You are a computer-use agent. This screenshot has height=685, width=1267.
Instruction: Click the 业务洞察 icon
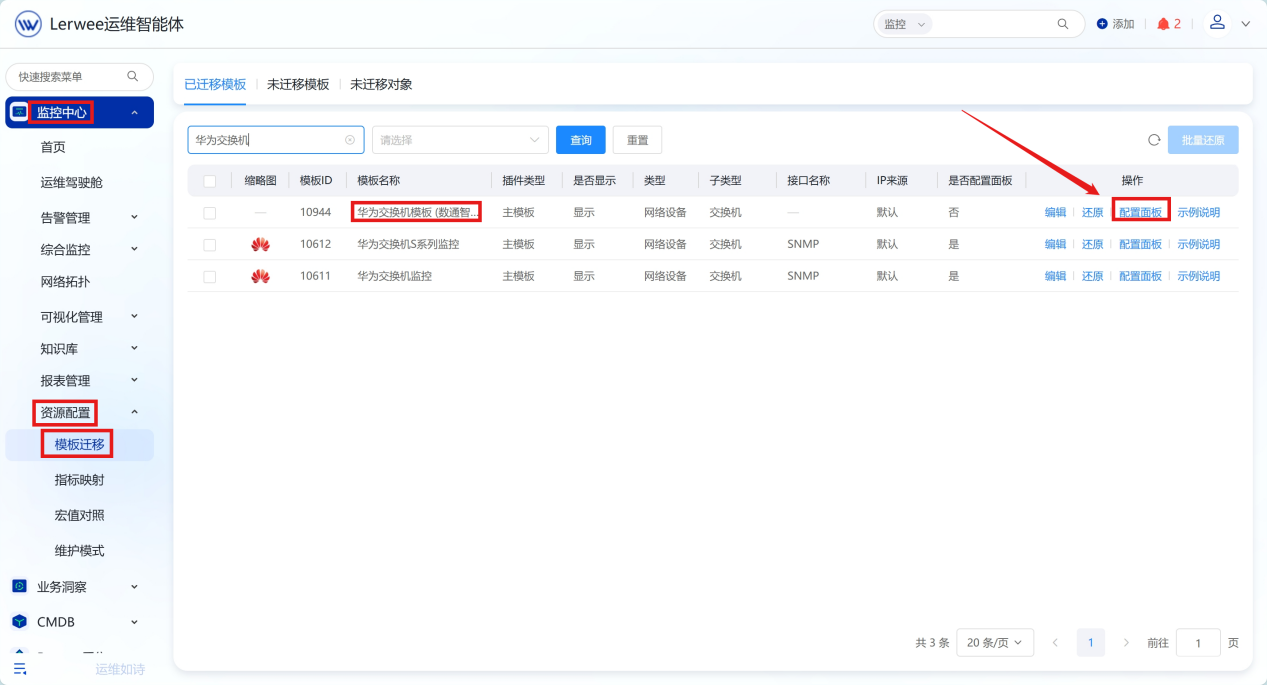(19, 587)
